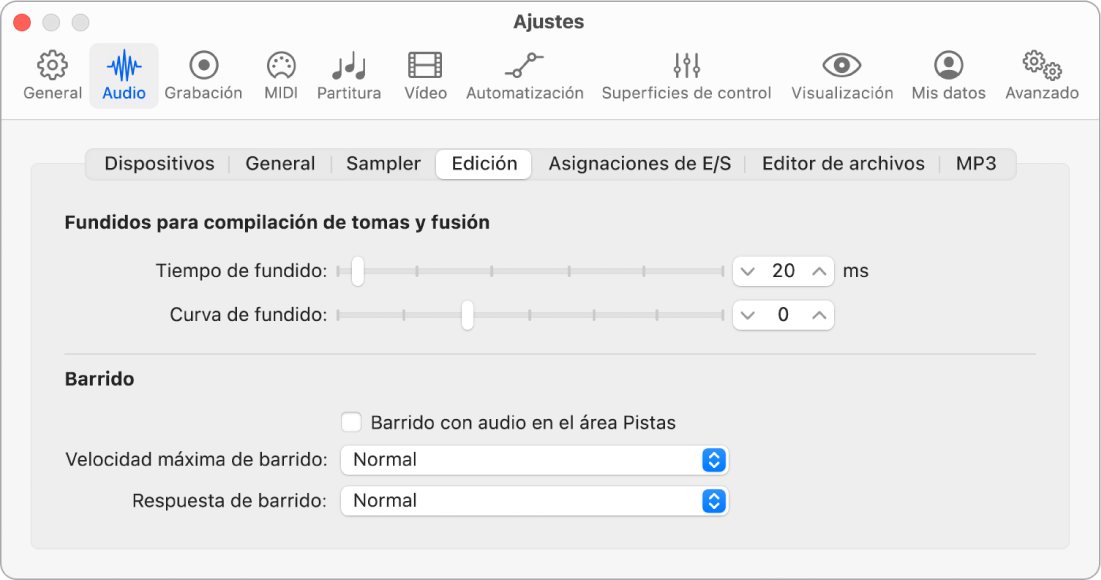
Task: Click the Tiempo de fundido slider handle
Action: point(357,271)
